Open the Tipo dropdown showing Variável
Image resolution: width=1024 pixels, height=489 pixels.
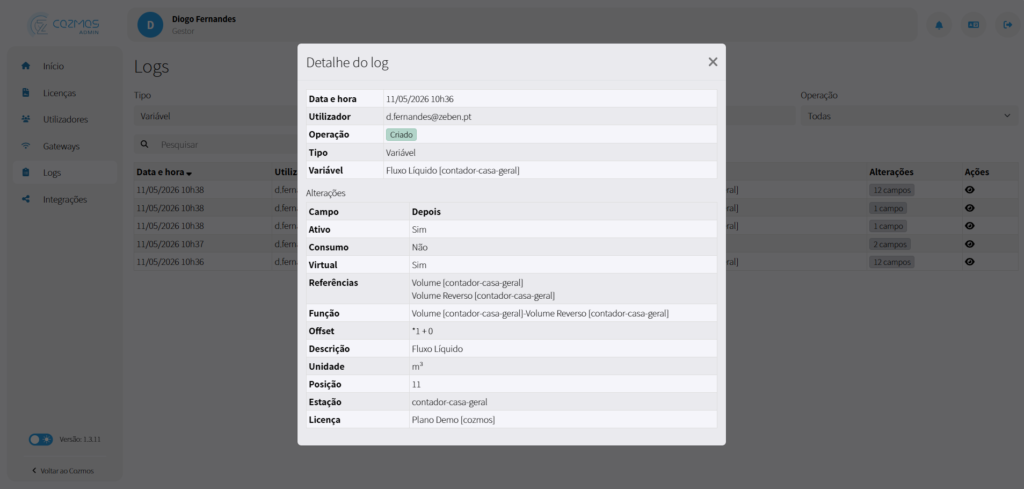pos(216,116)
